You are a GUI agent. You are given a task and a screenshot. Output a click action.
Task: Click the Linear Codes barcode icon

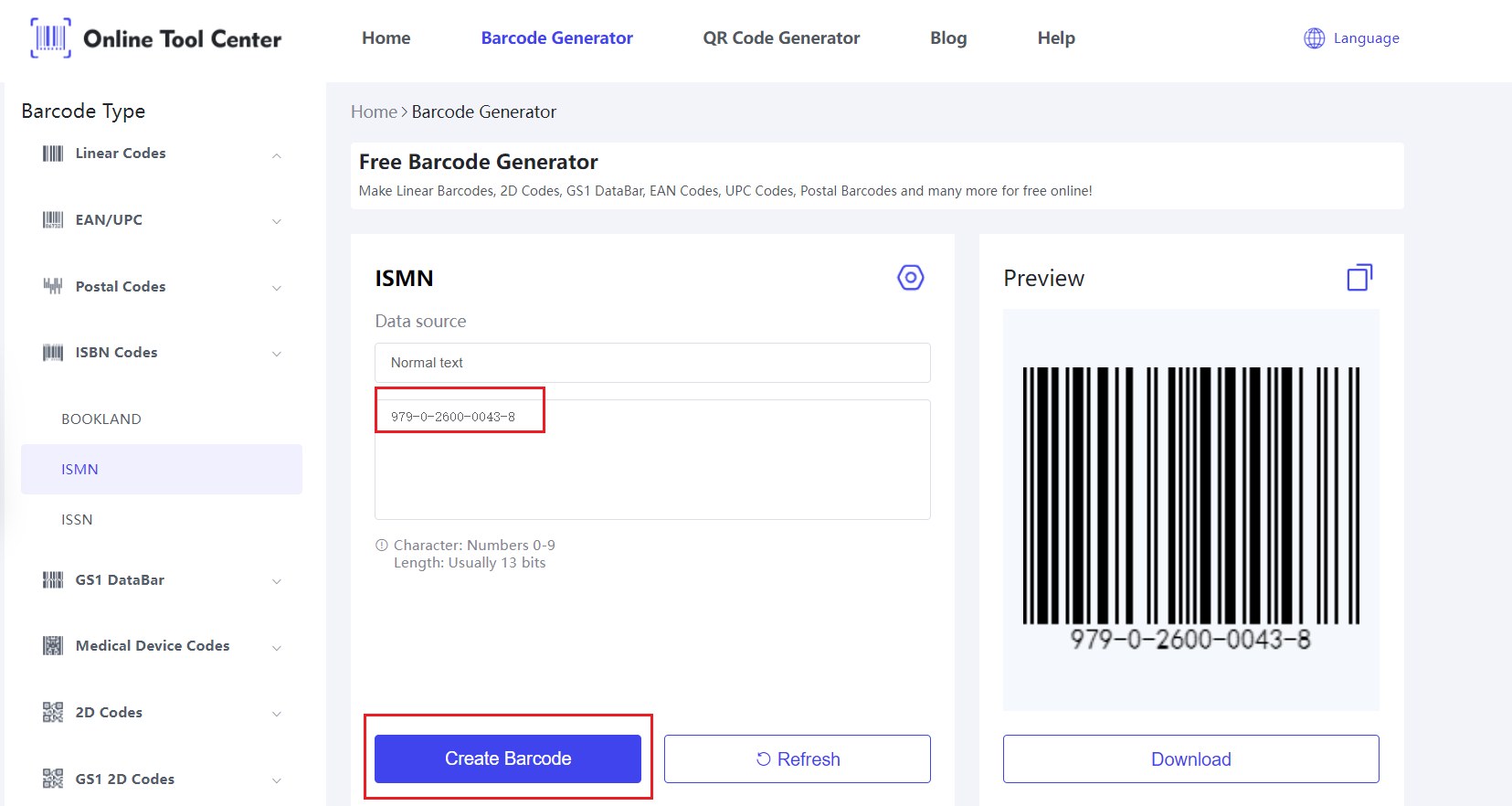point(53,154)
